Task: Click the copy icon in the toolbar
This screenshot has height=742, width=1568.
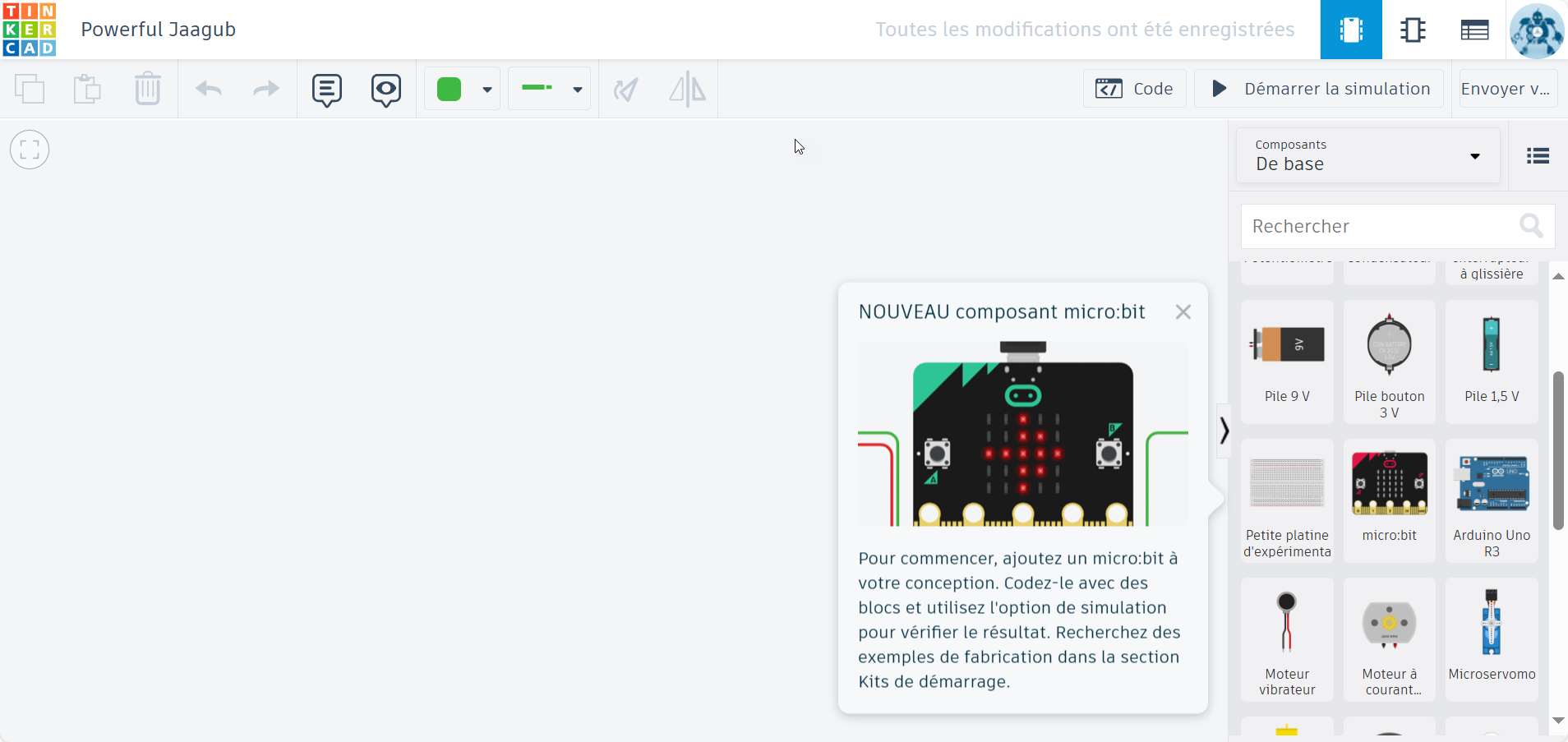Action: coord(30,89)
